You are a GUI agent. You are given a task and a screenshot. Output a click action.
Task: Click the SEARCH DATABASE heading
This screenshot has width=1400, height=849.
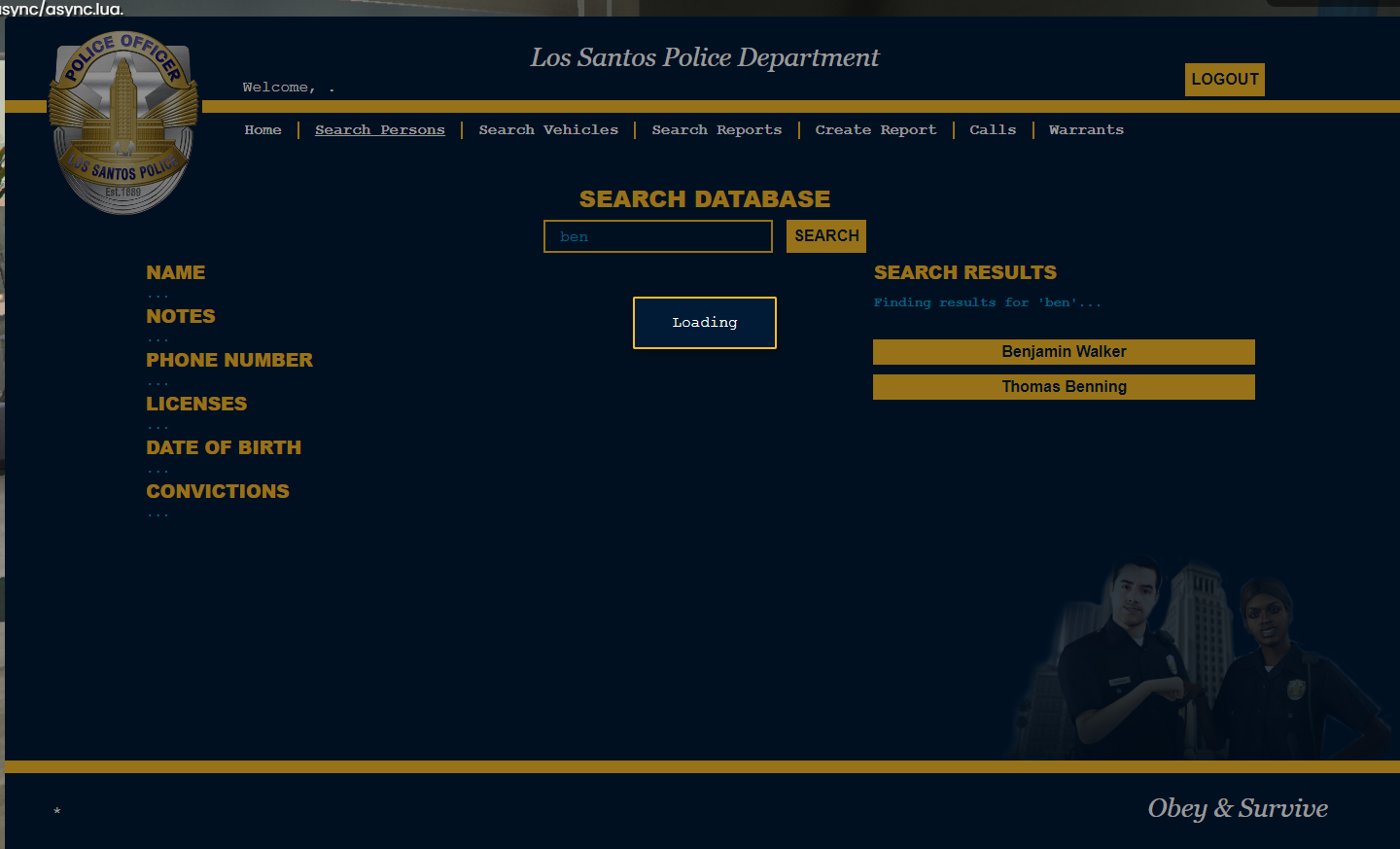click(x=705, y=199)
